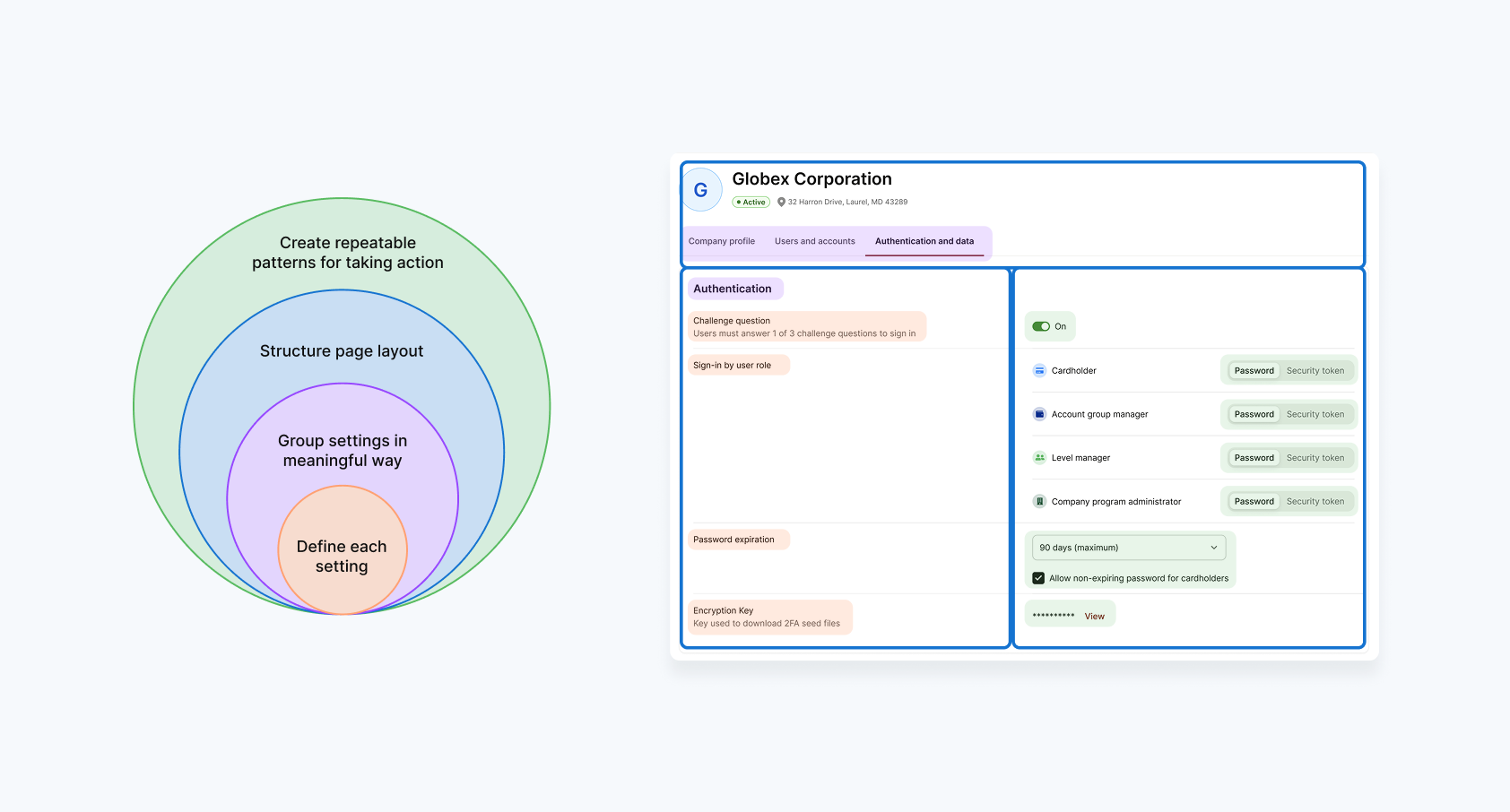This screenshot has height=812, width=1510.
Task: Select the Authentication and data tab
Action: (x=924, y=241)
